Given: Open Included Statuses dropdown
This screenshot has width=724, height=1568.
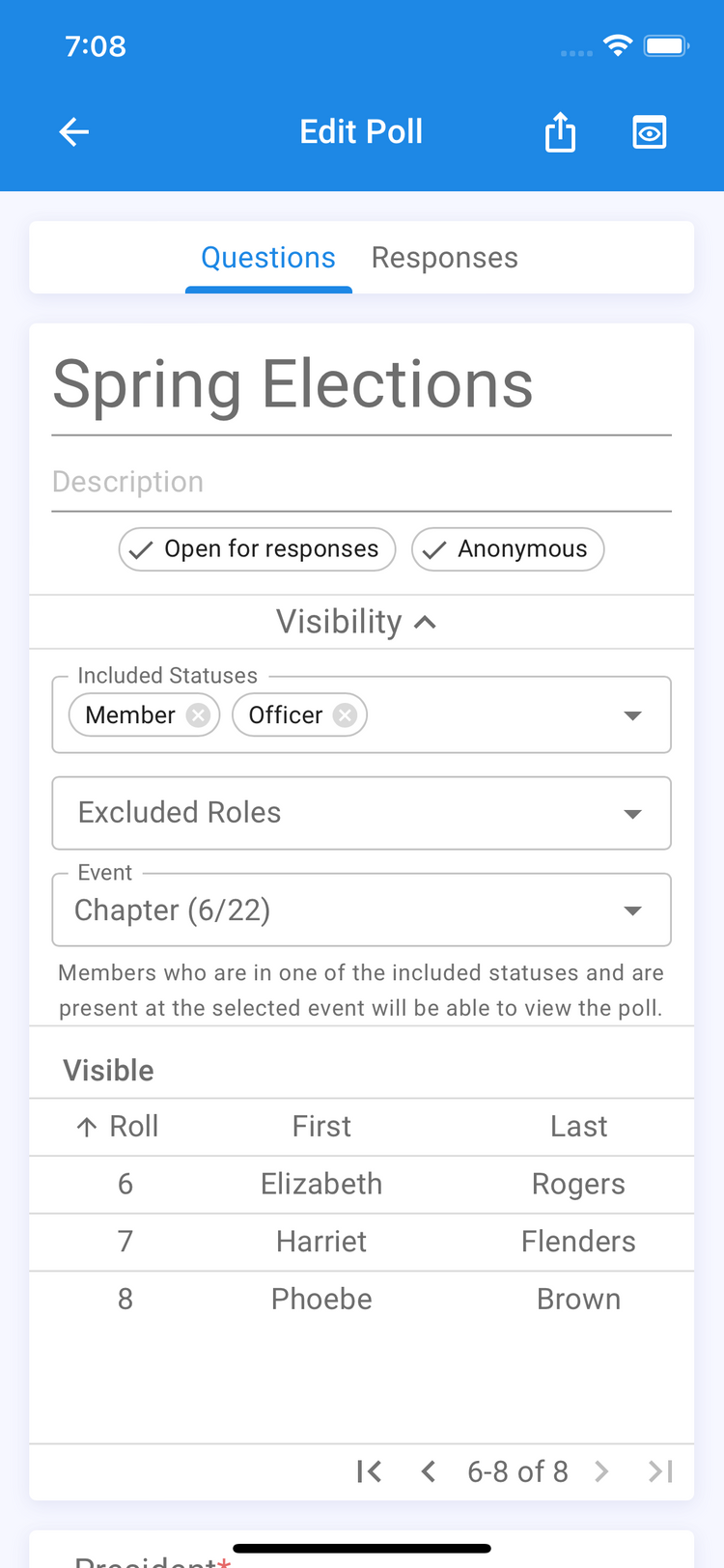Looking at the screenshot, I should [x=632, y=715].
